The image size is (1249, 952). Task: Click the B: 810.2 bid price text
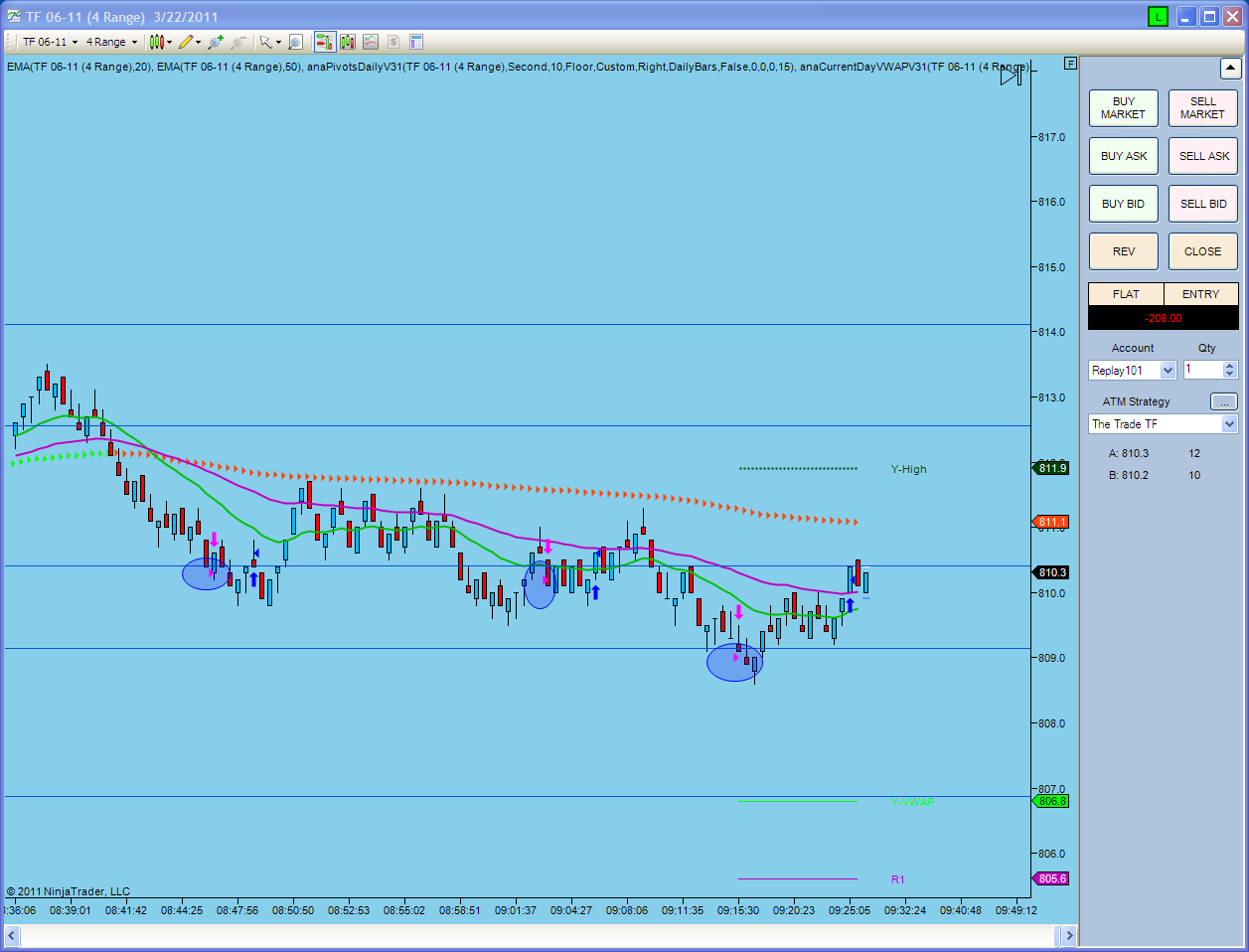[x=1129, y=475]
